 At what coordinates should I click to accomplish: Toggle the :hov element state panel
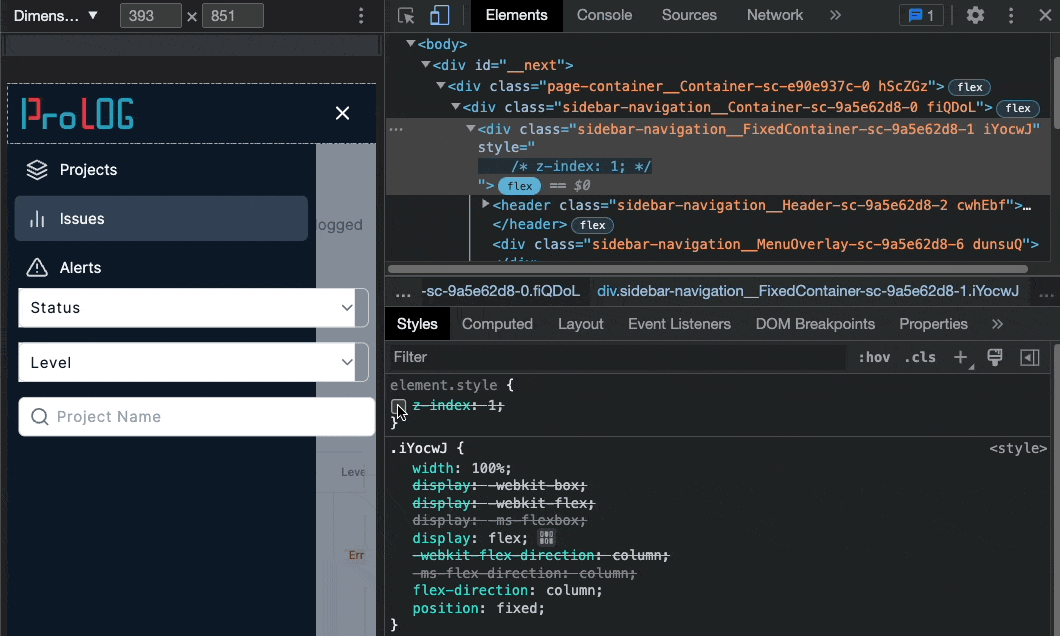pos(874,357)
